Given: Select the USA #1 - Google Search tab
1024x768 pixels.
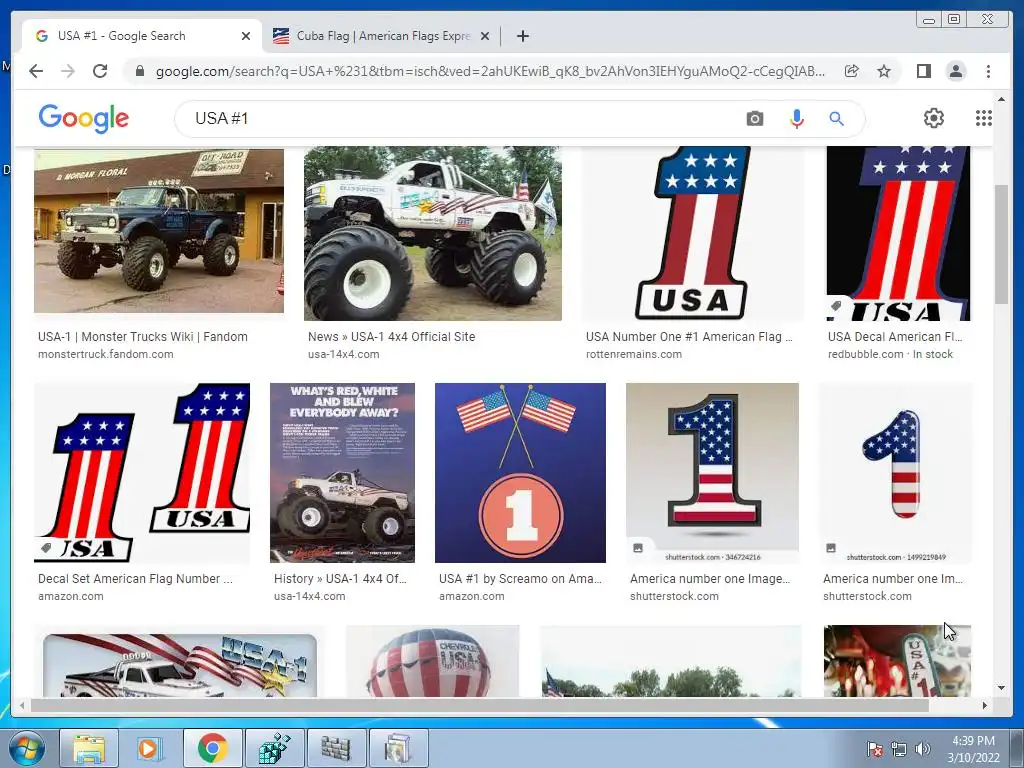Looking at the screenshot, I should [x=142, y=36].
